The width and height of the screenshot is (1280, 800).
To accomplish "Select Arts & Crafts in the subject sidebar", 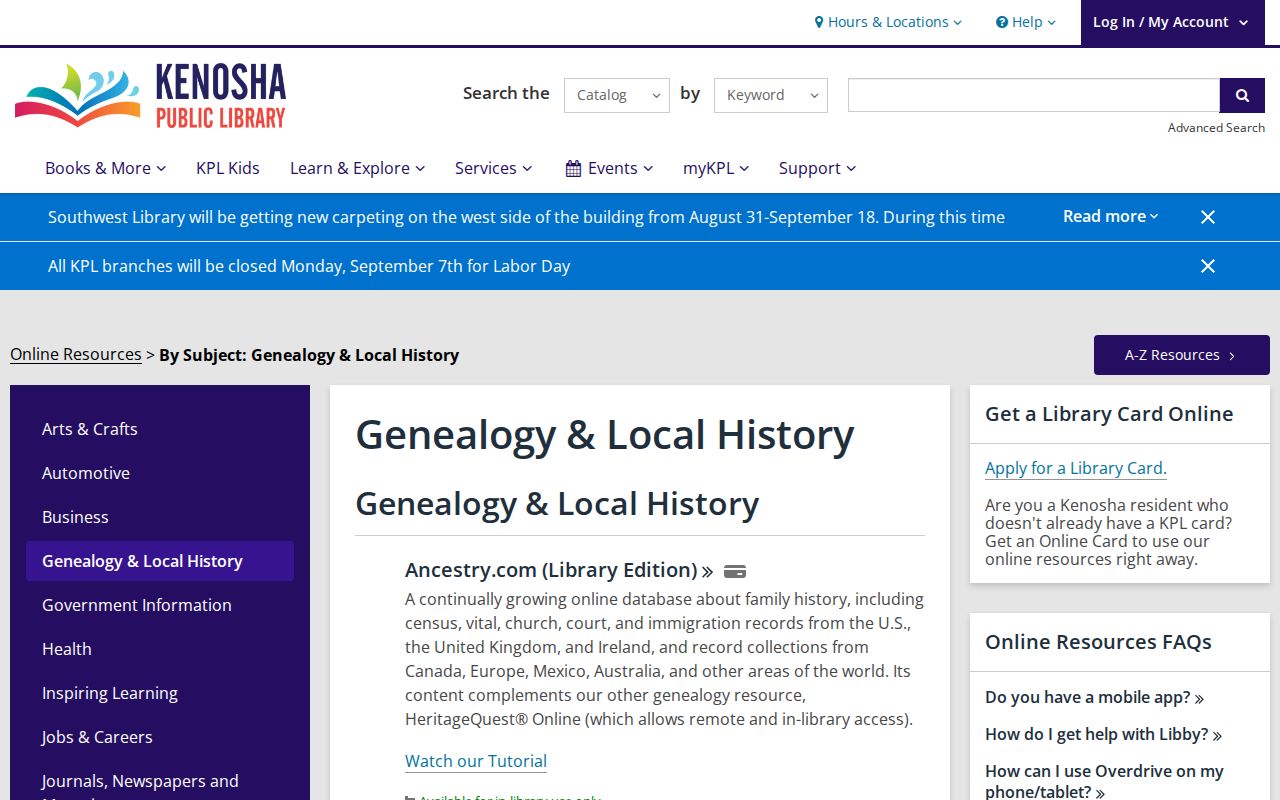I will click(x=160, y=429).
